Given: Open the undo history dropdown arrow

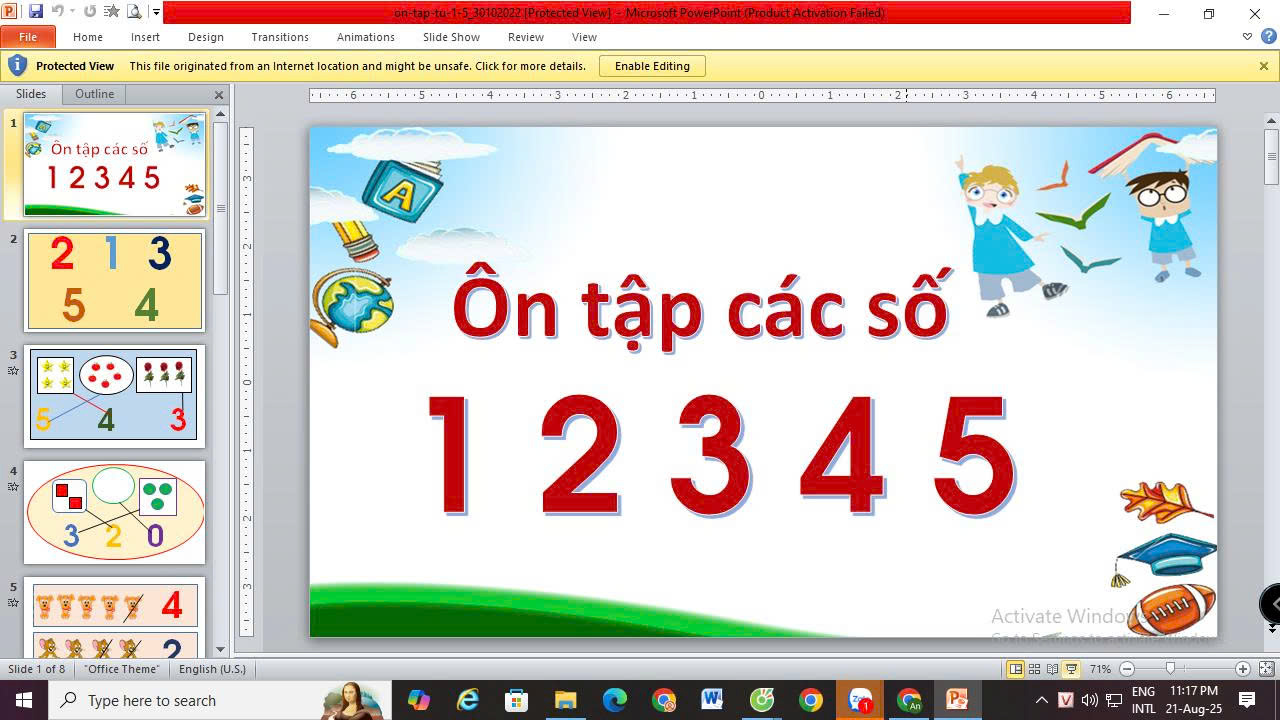Looking at the screenshot, I should [x=72, y=13].
